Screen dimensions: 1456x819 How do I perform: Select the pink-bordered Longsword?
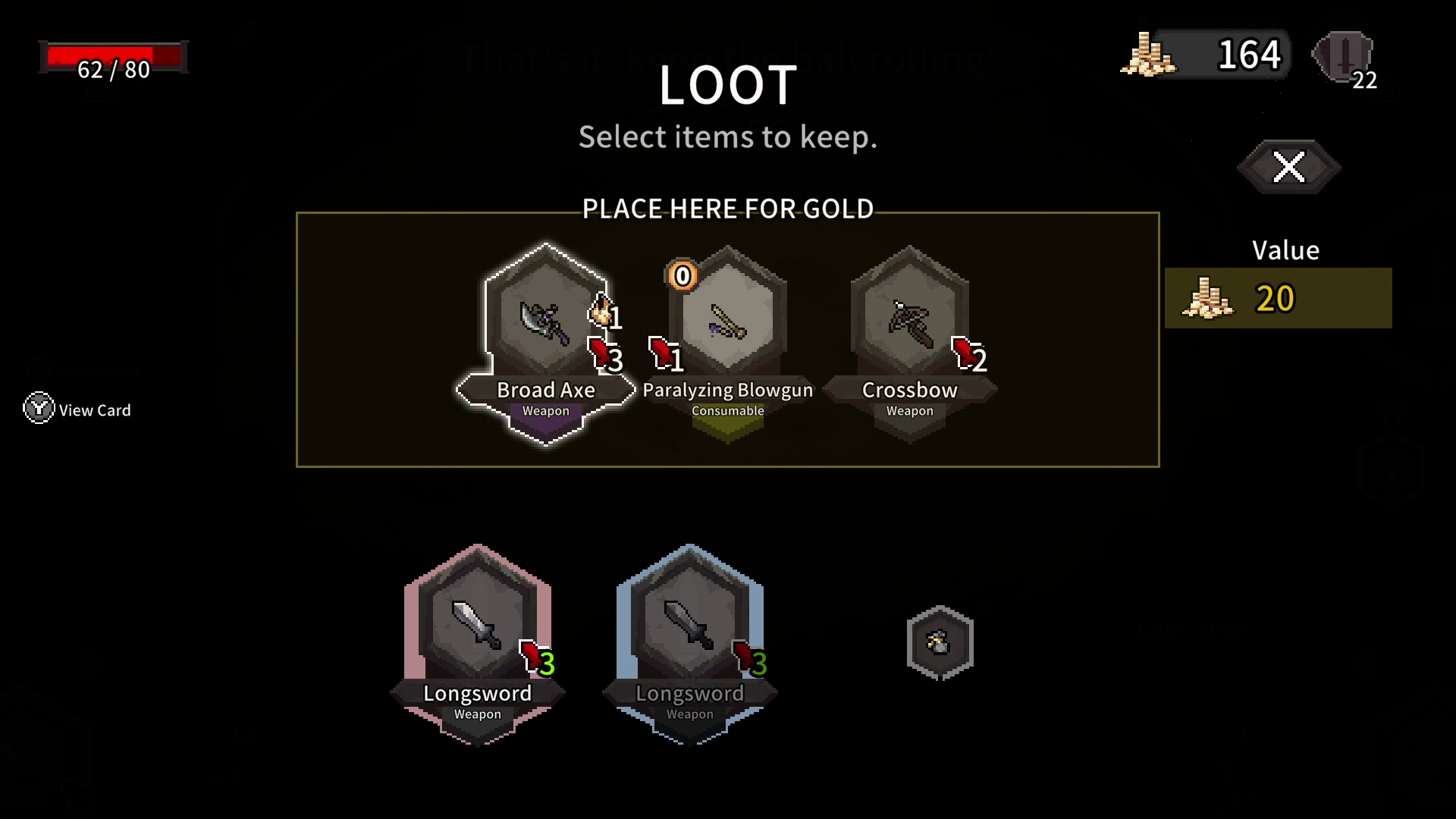[478, 645]
